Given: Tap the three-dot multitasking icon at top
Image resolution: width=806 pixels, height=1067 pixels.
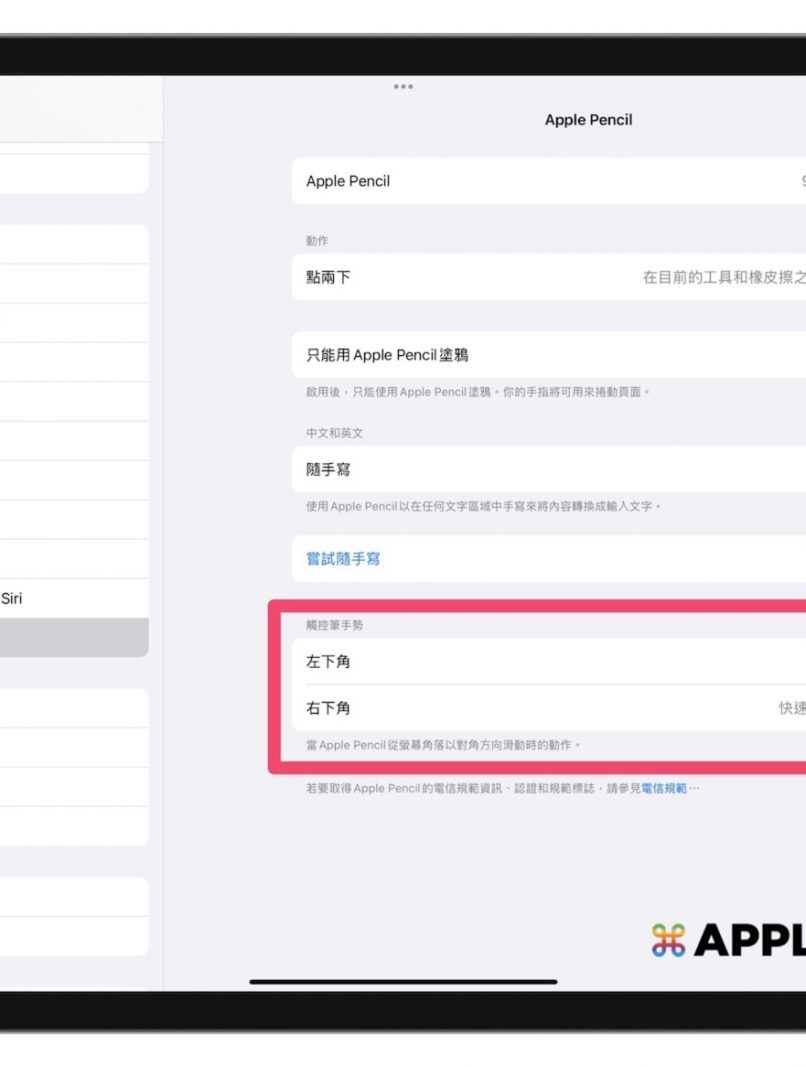Looking at the screenshot, I should pos(403,87).
